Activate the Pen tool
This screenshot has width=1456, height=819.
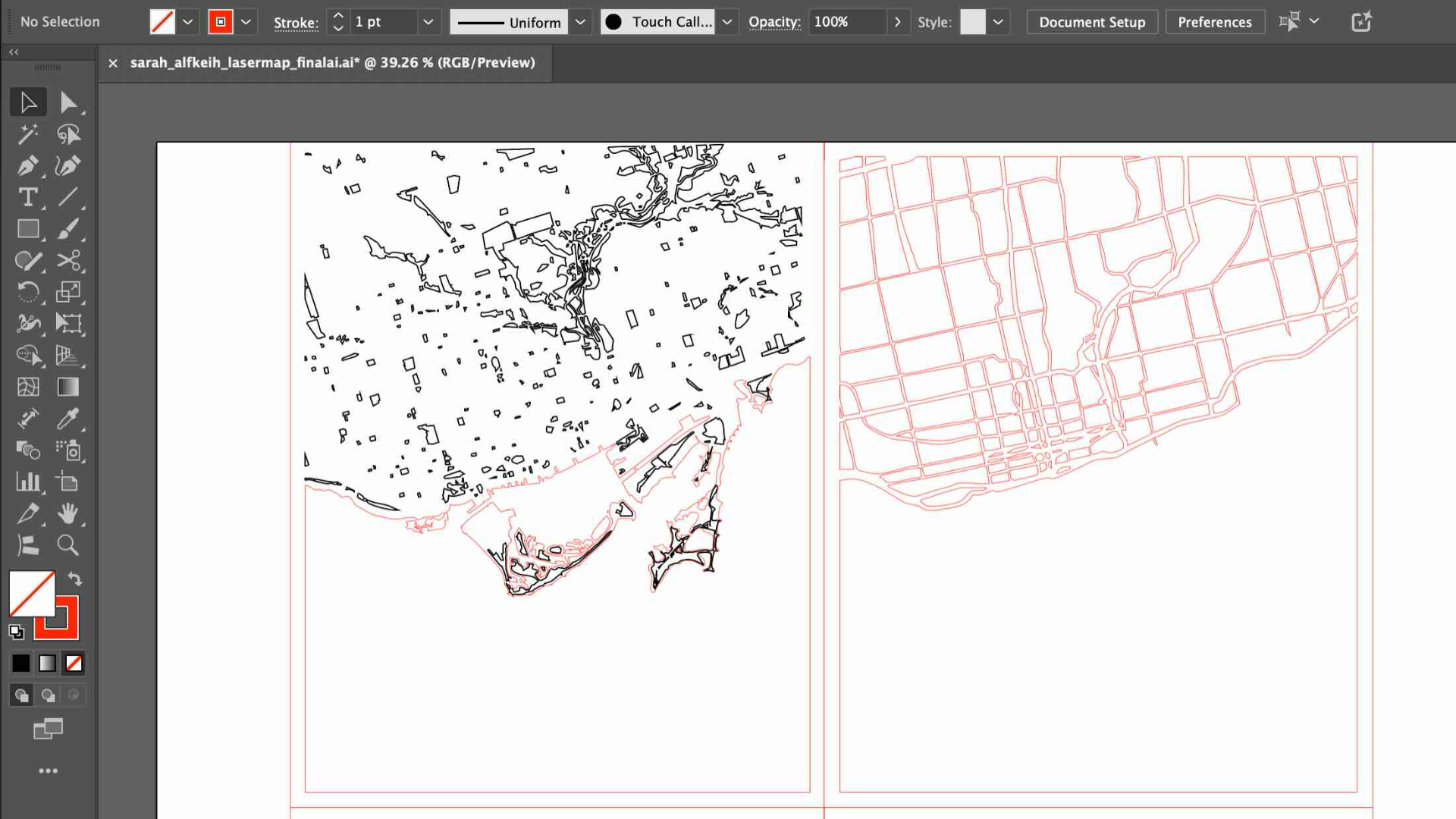(x=28, y=165)
